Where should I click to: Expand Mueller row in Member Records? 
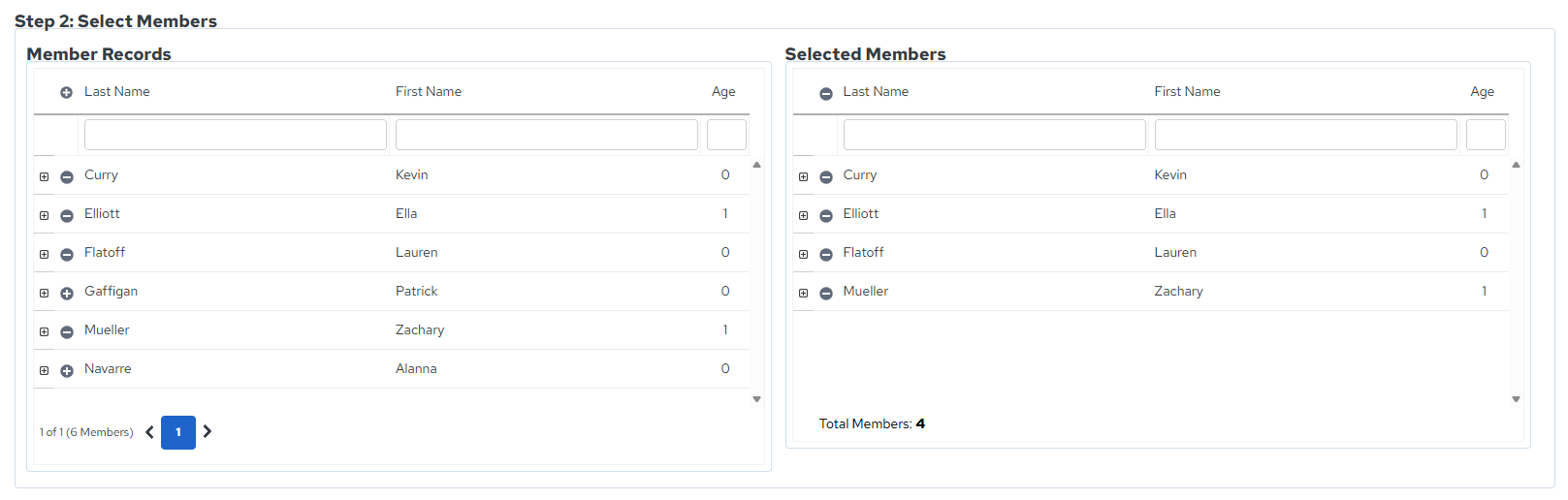click(x=44, y=332)
